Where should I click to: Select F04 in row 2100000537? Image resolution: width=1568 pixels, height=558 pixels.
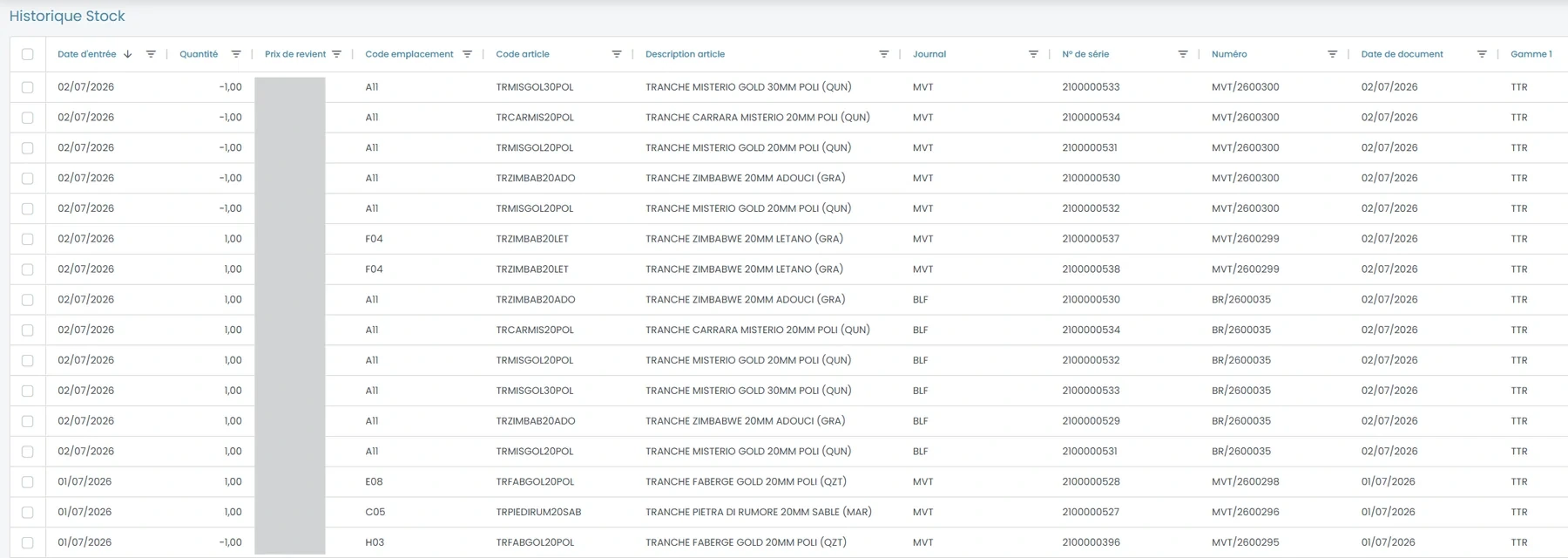tap(374, 239)
